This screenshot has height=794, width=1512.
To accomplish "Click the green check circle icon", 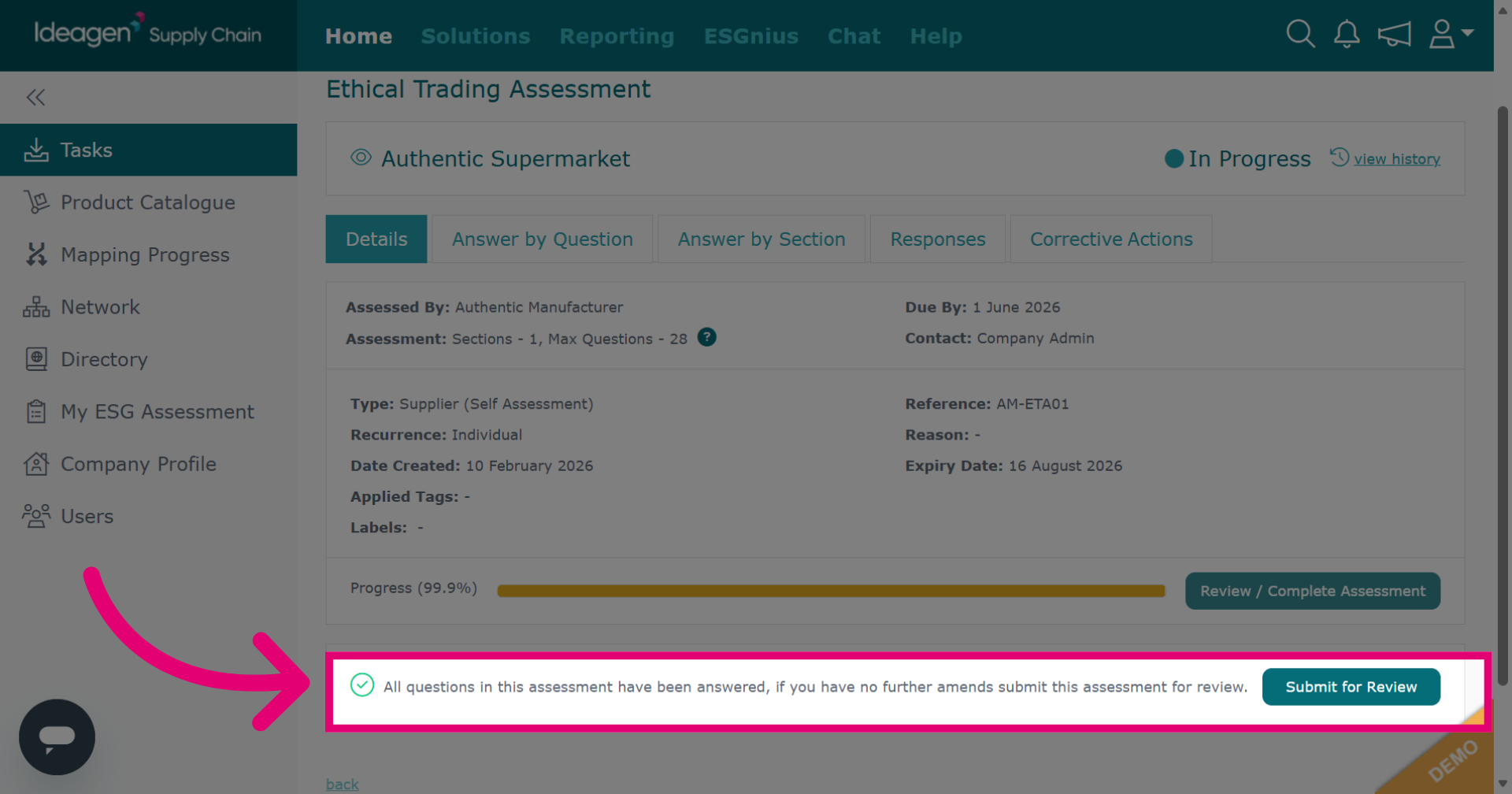I will (x=362, y=685).
